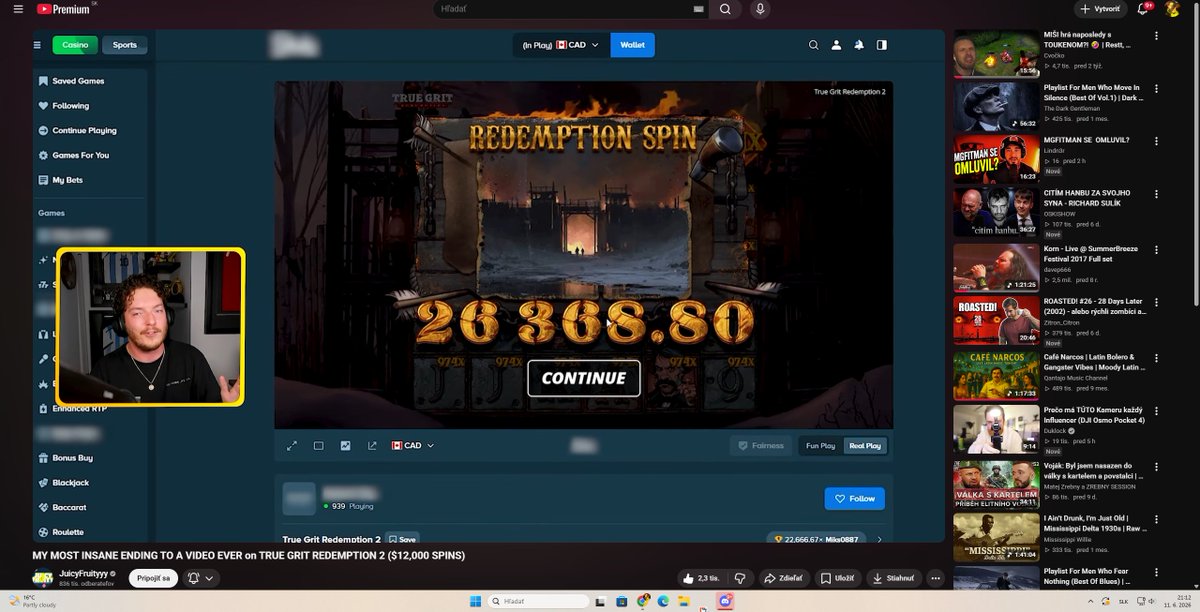
Task: Toggle the casino side panel icon
Action: click(881, 45)
